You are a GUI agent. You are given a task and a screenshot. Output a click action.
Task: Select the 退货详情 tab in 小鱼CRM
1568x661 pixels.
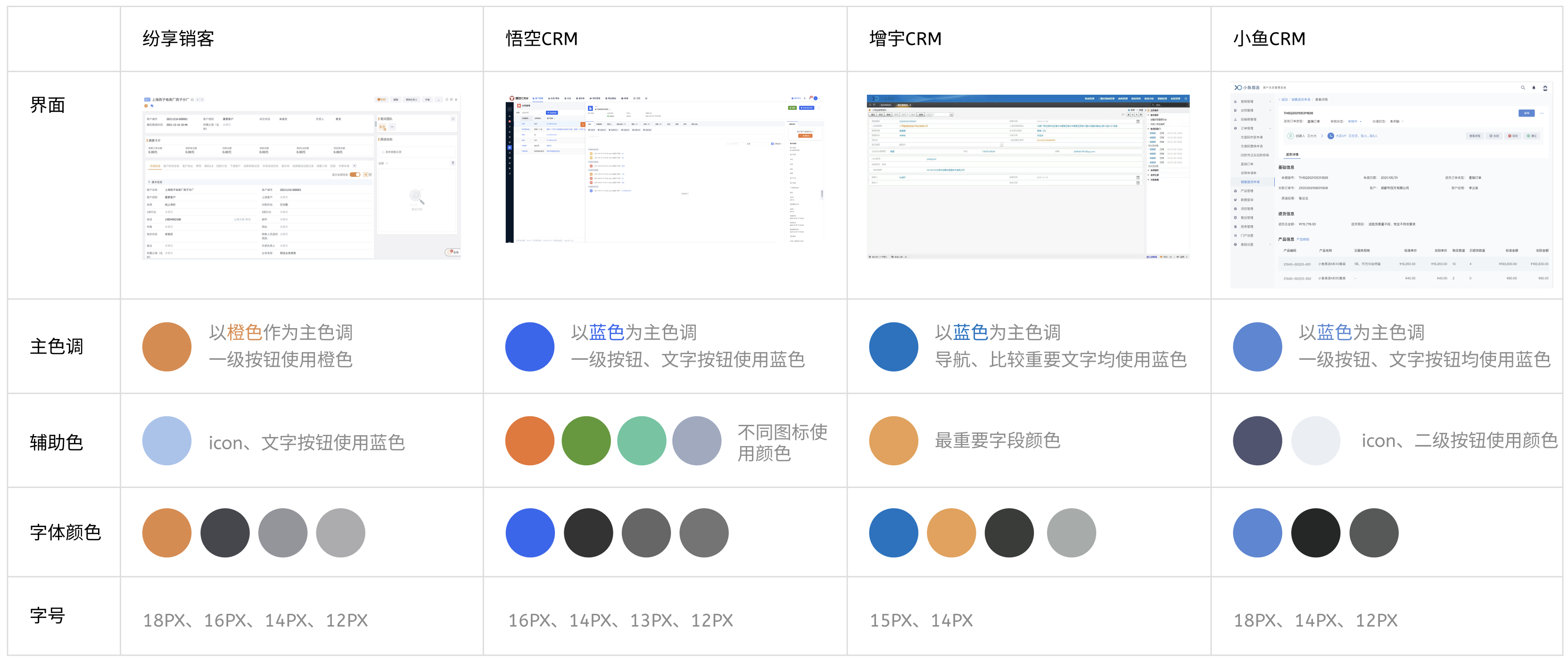[x=1292, y=155]
